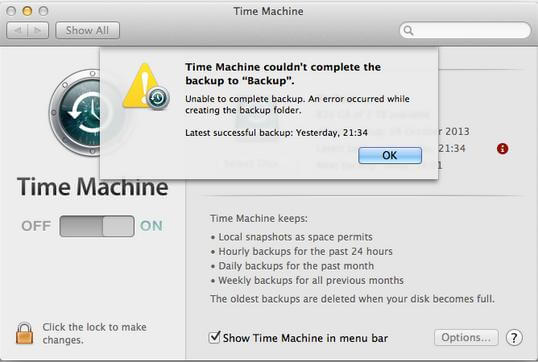Click 'Unable to complete backup' error description
The width and height of the screenshot is (538, 362).
(x=297, y=104)
